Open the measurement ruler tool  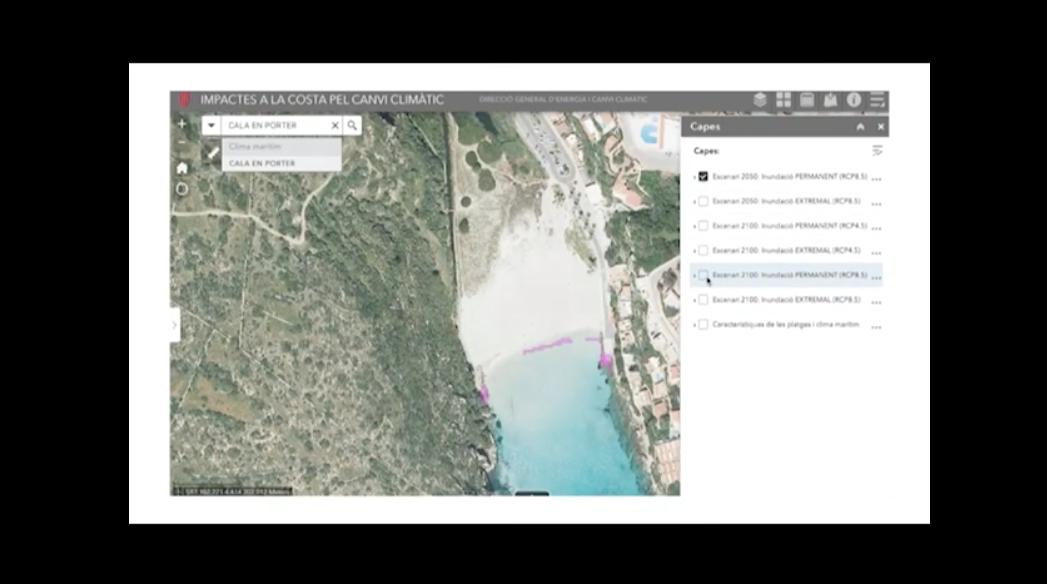coord(212,153)
